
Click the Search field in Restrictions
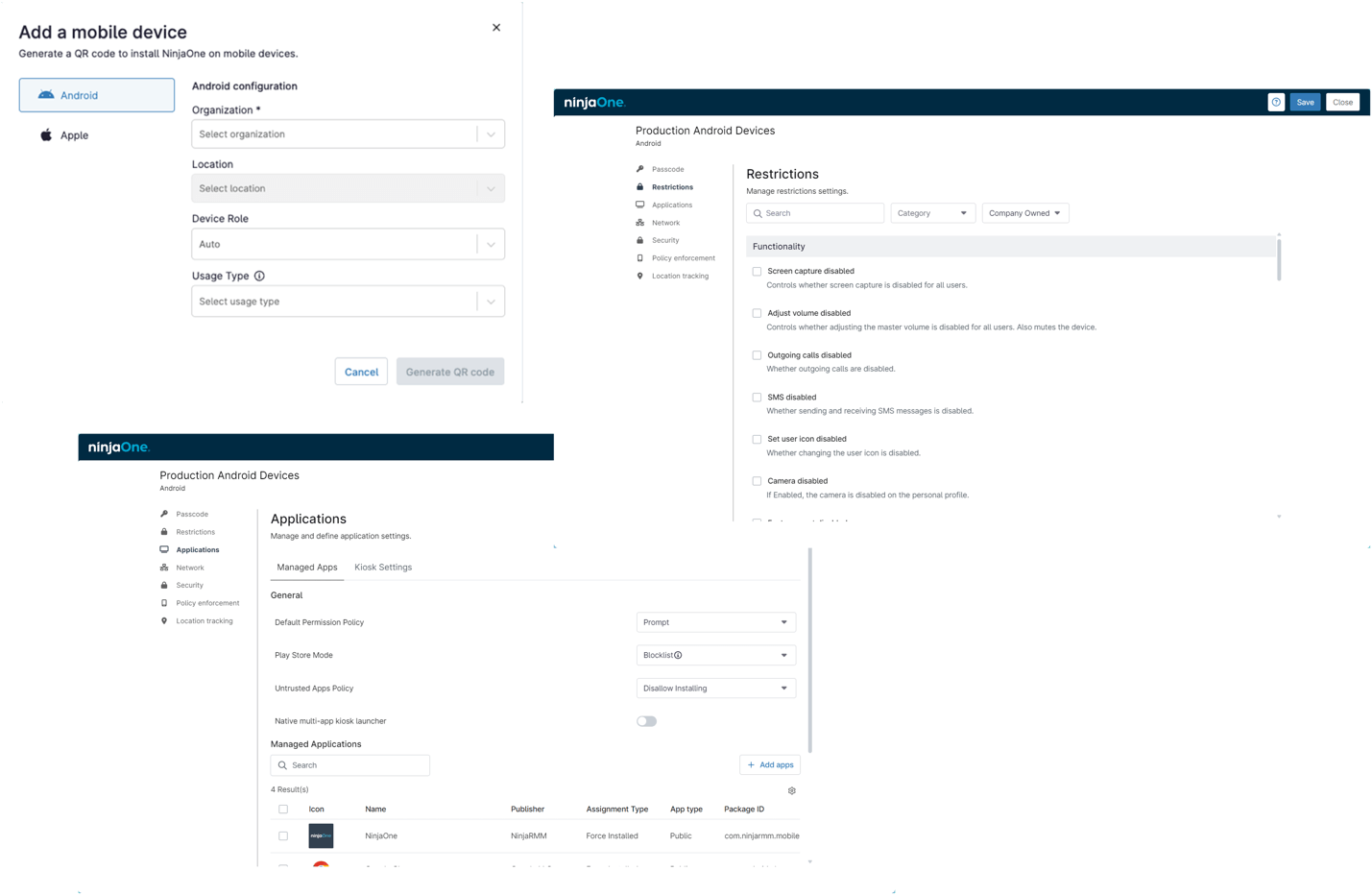coord(815,213)
